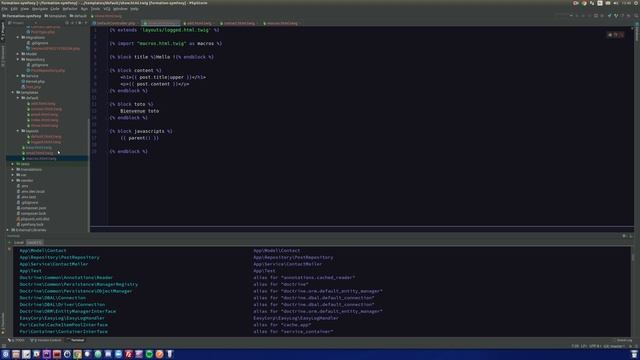640x360 pixels.
Task: Collapse the default templates folder
Action: point(18,98)
